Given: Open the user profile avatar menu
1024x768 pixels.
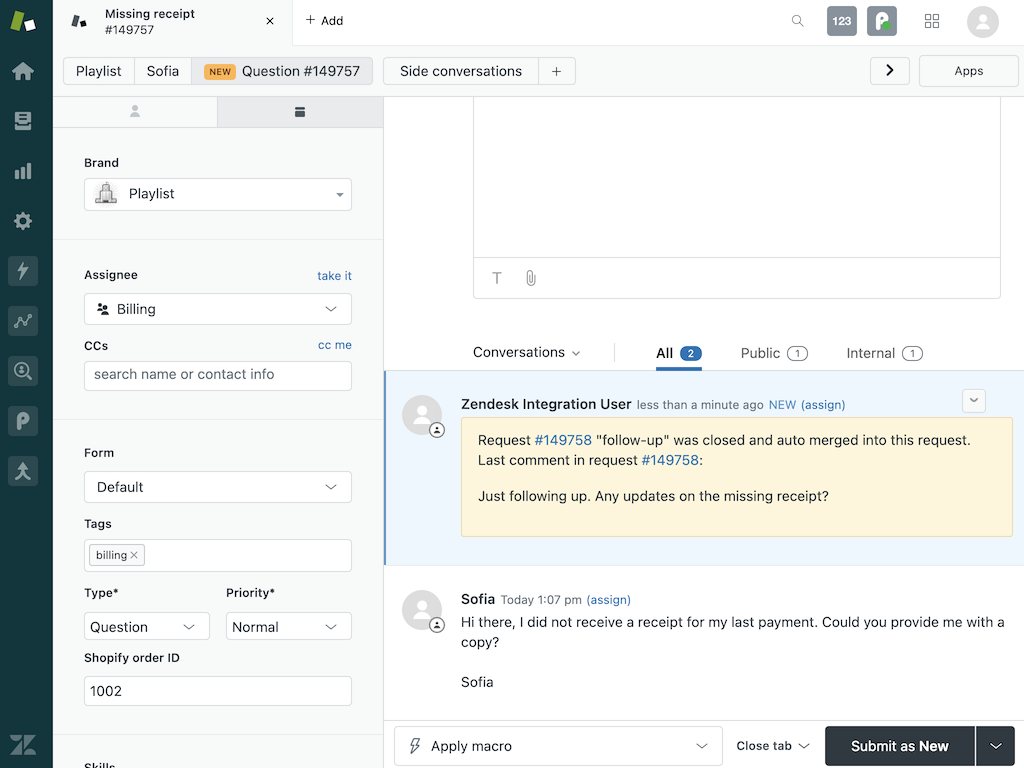Looking at the screenshot, I should 983,22.
